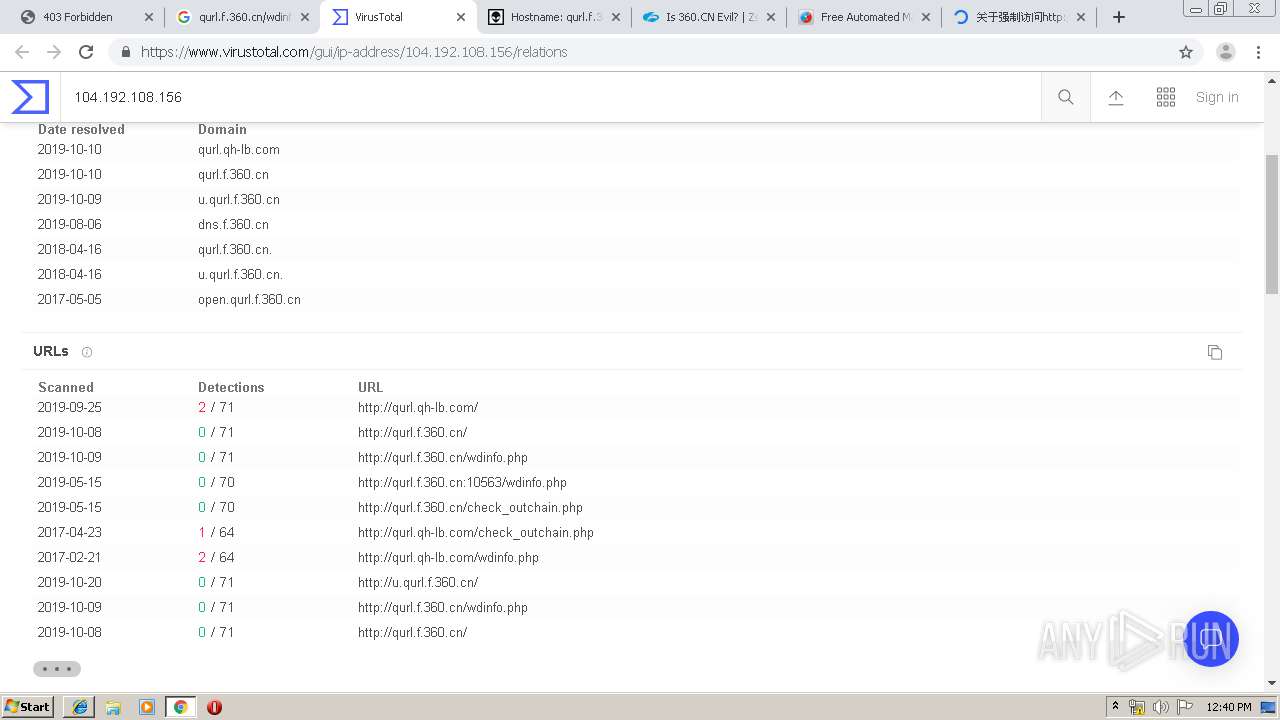Go back to previous page

22,52
